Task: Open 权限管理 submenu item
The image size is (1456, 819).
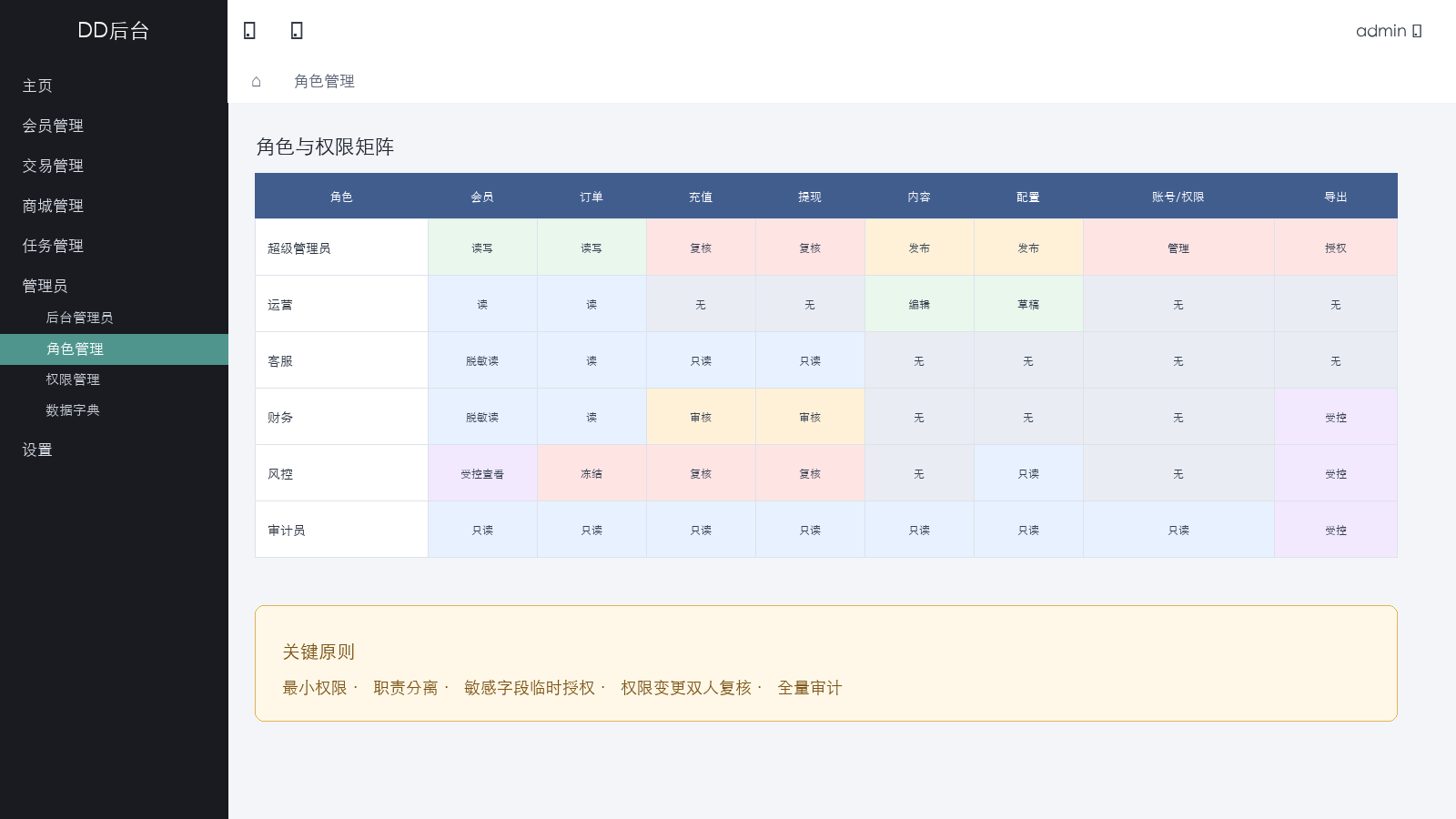Action: [x=114, y=379]
